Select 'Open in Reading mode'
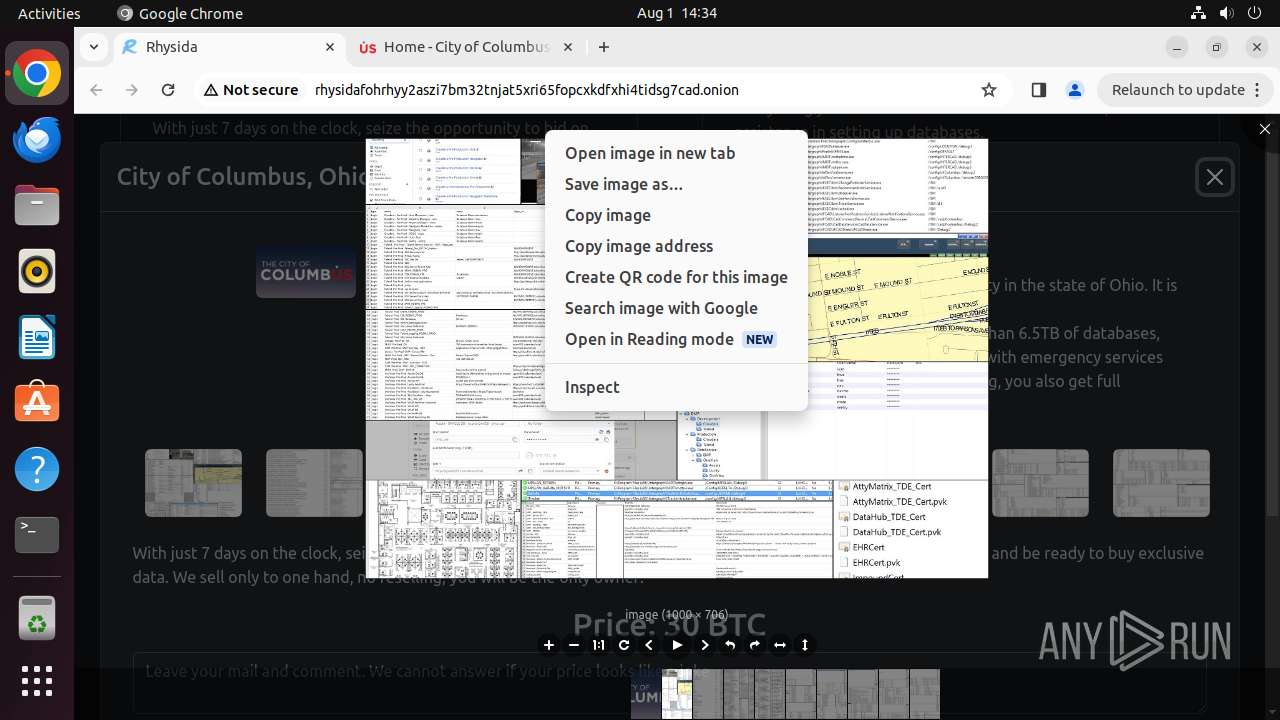Viewport: 1280px width, 720px height. 676,339
